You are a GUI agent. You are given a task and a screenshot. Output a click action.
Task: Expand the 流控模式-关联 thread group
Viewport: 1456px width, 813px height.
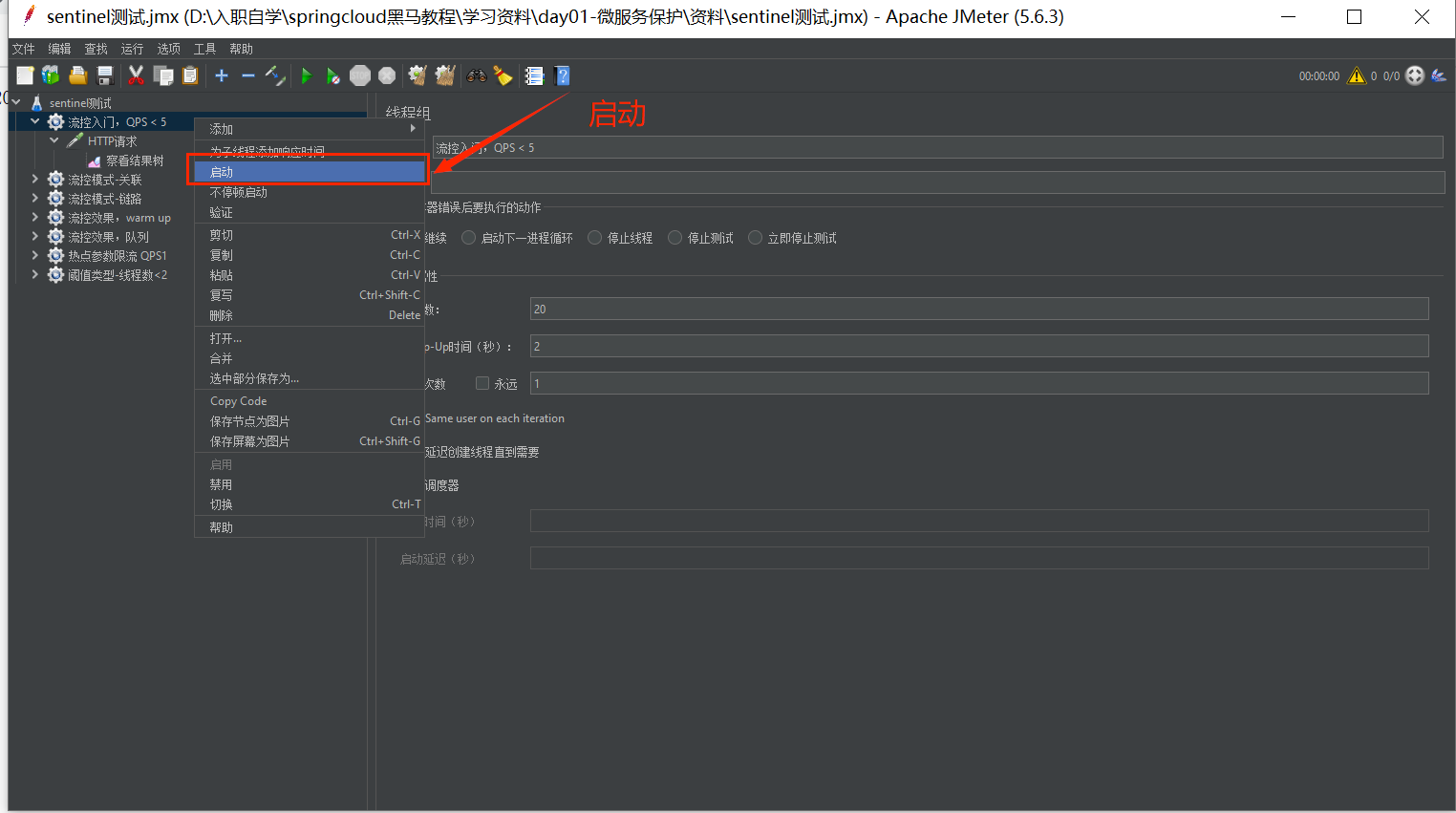(35, 179)
